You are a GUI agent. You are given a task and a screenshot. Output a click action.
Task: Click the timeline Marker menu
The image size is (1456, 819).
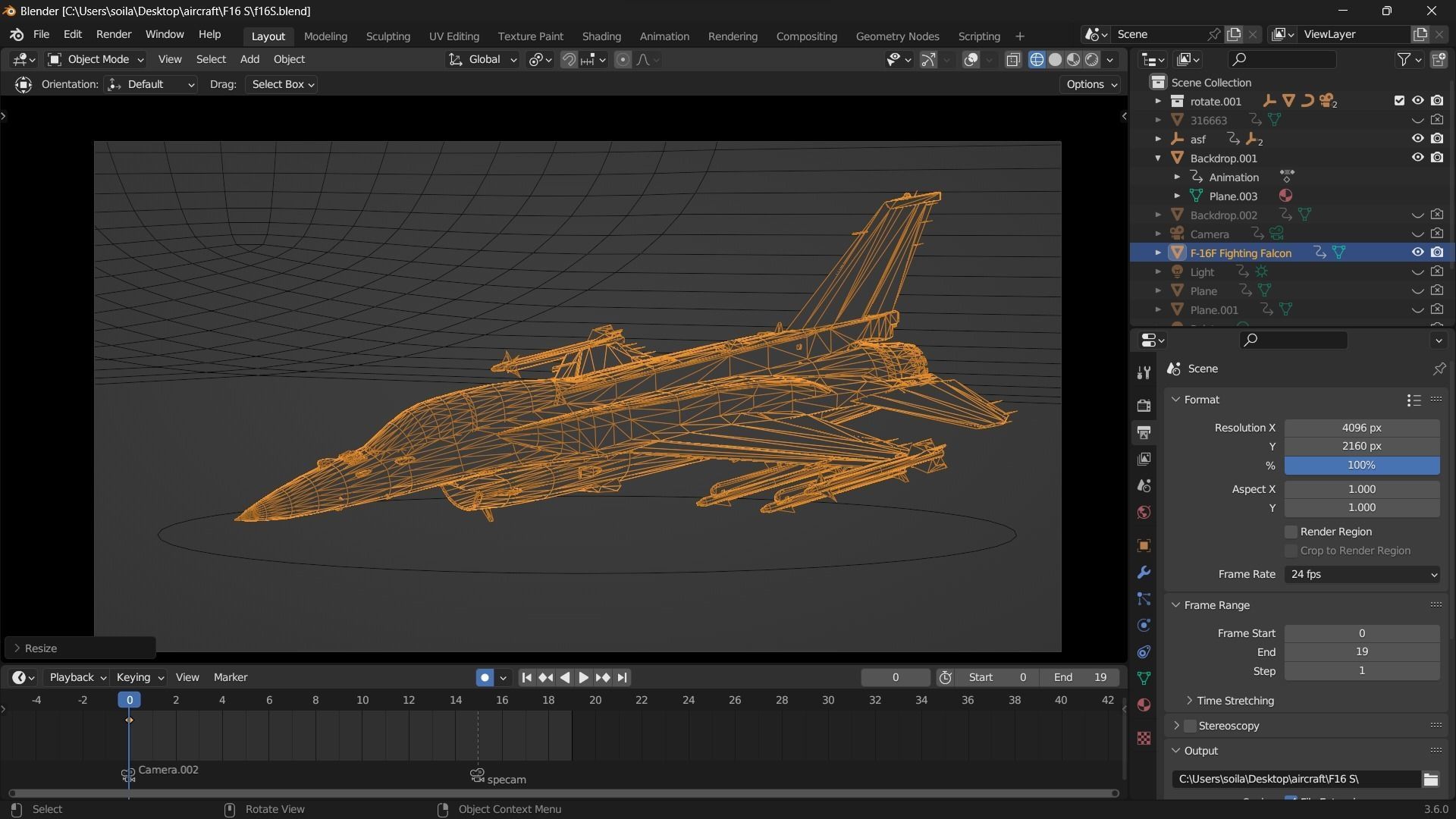[x=231, y=677]
